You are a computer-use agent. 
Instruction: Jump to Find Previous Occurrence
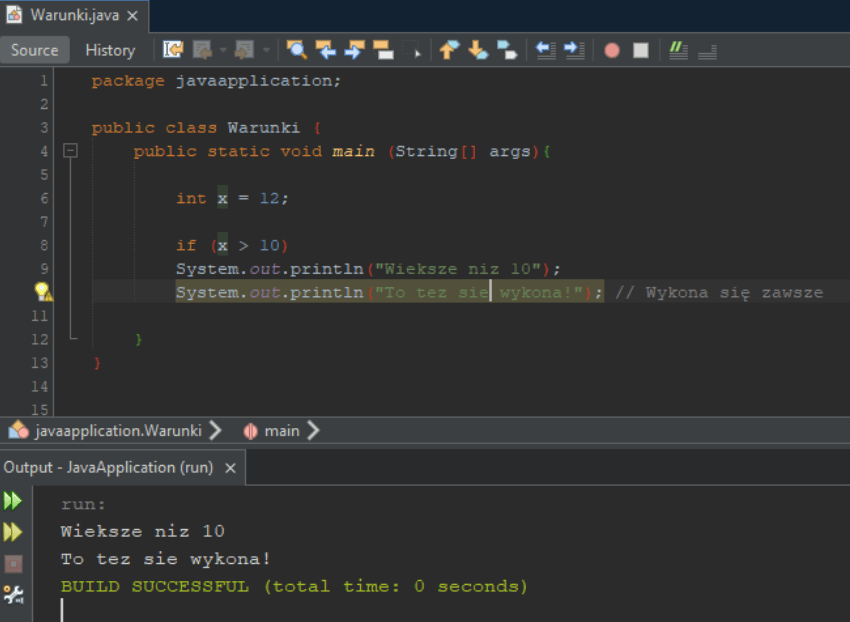coord(325,50)
